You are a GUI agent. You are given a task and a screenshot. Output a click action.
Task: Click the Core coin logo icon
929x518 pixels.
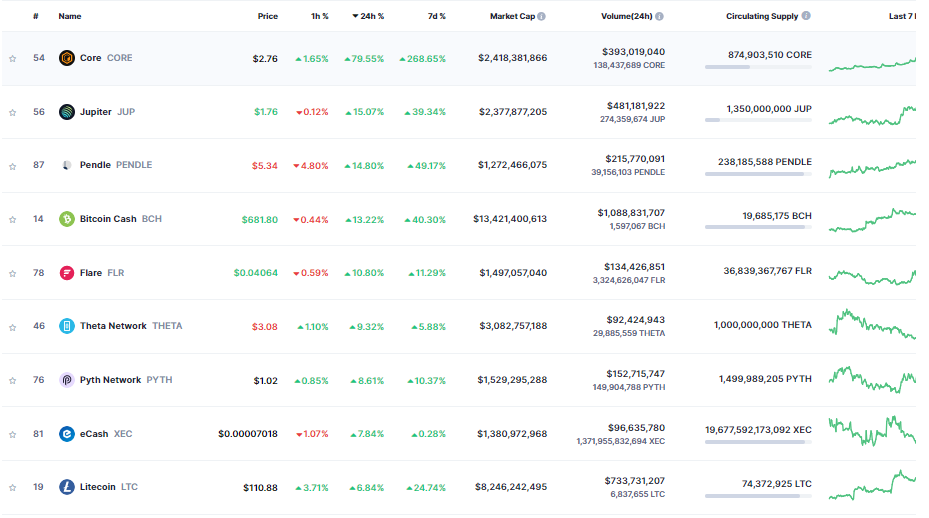(x=67, y=58)
